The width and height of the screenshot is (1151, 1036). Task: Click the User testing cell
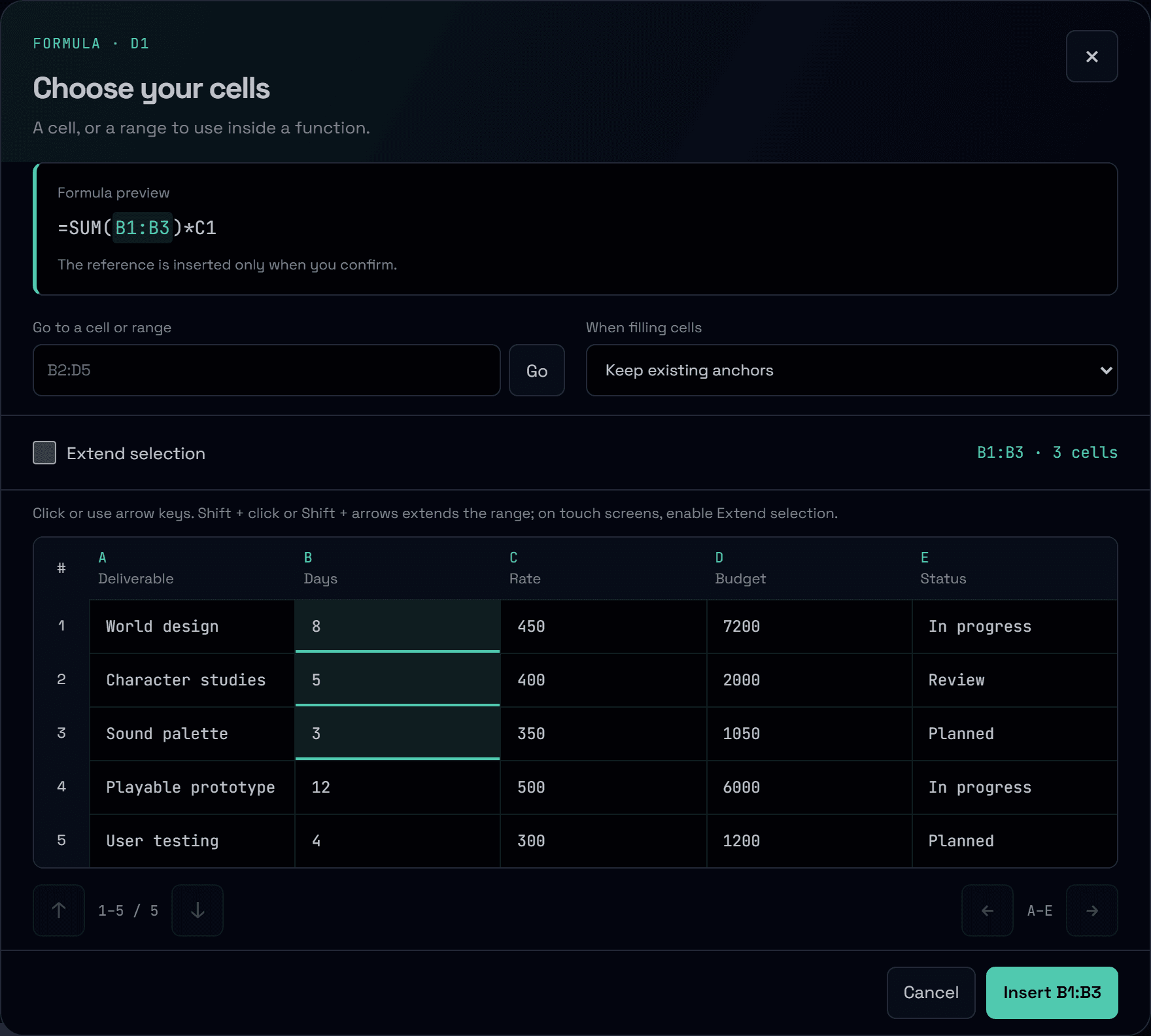coord(192,841)
